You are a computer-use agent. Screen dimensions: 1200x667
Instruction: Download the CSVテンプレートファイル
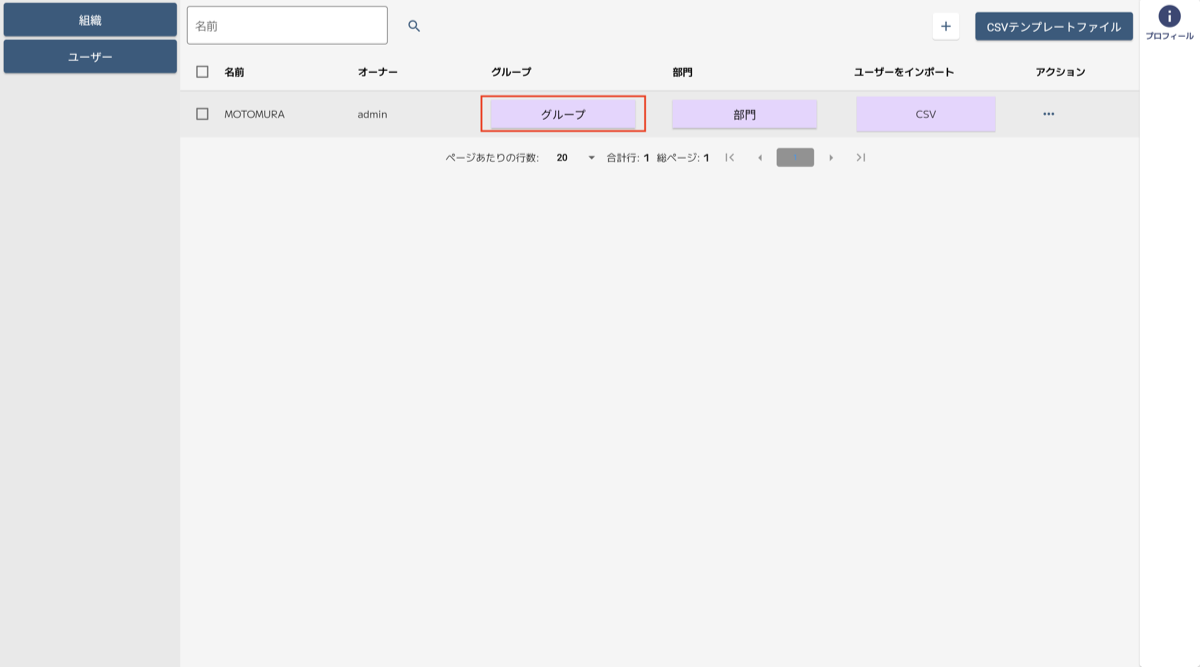pos(1053,27)
